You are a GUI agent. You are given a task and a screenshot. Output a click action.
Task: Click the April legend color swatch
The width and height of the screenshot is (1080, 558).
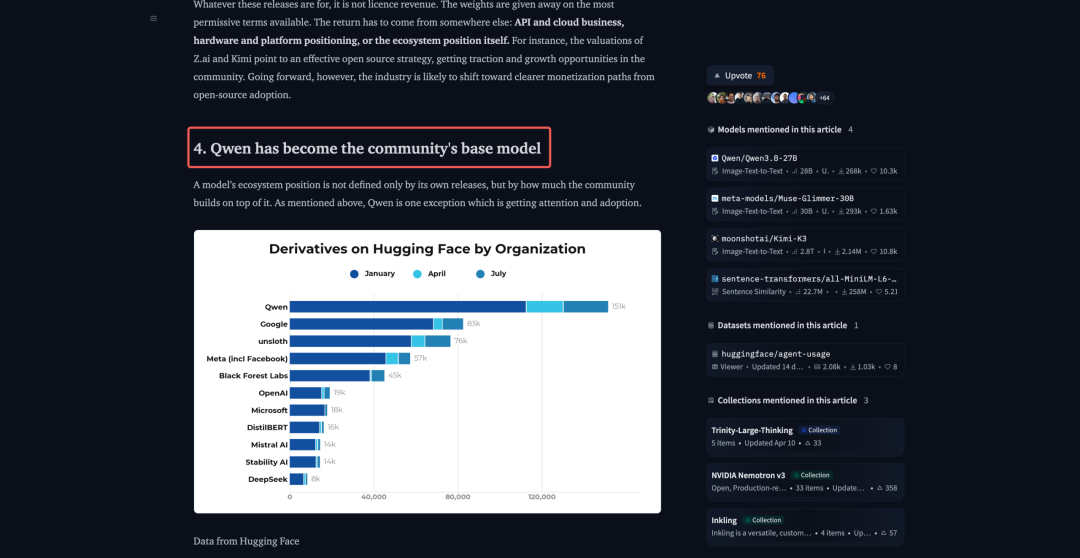coord(417,274)
